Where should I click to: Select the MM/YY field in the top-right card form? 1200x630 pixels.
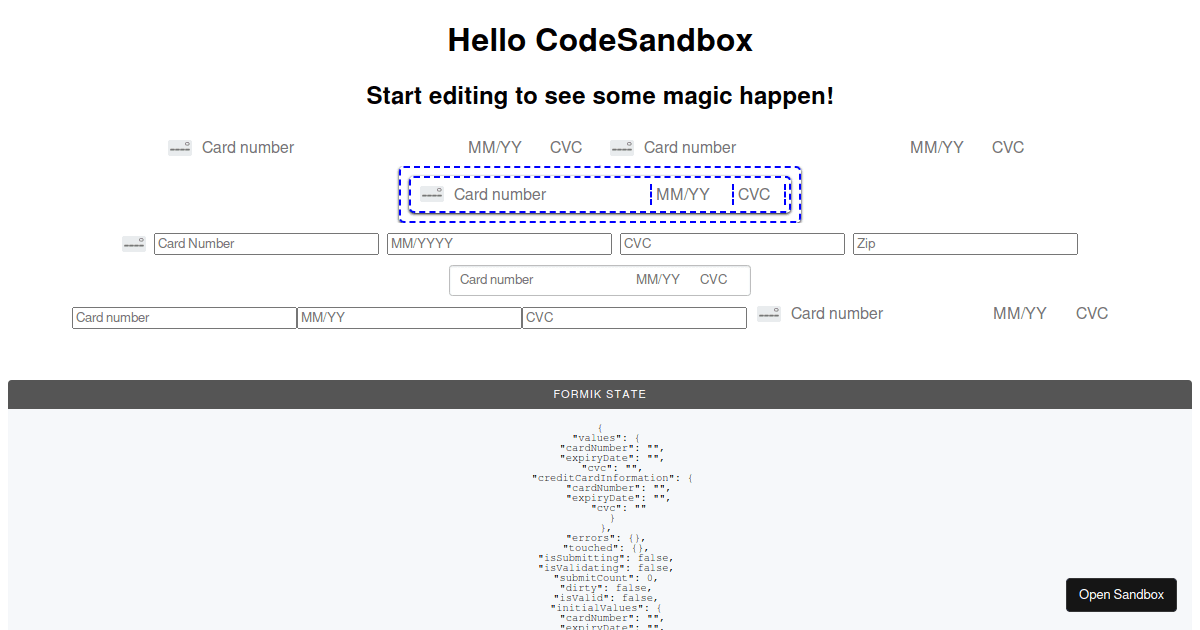[936, 146]
